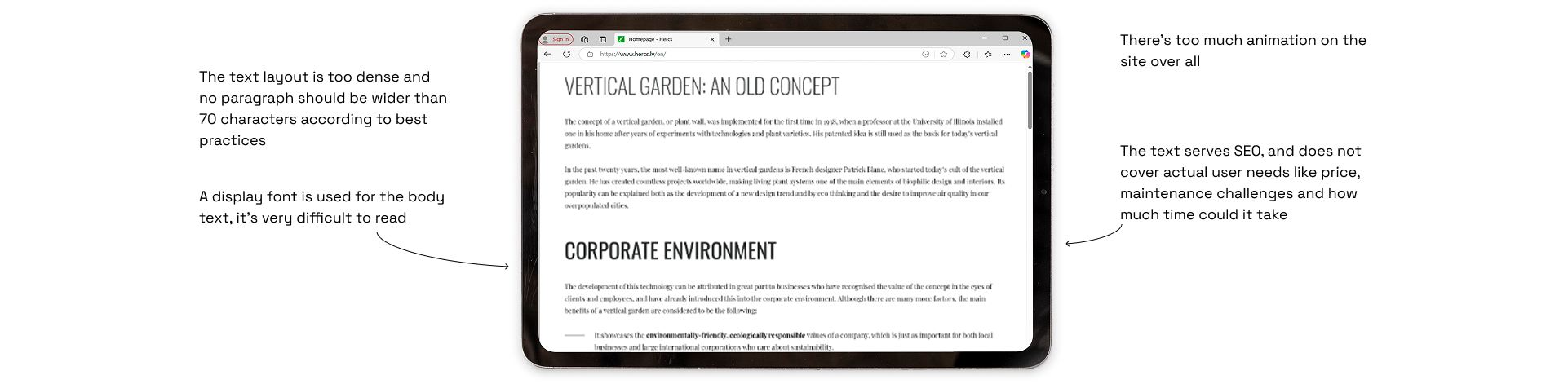Image resolution: width=1568 pixels, height=384 pixels.
Task: Open the tab actions menu icon
Action: (603, 39)
